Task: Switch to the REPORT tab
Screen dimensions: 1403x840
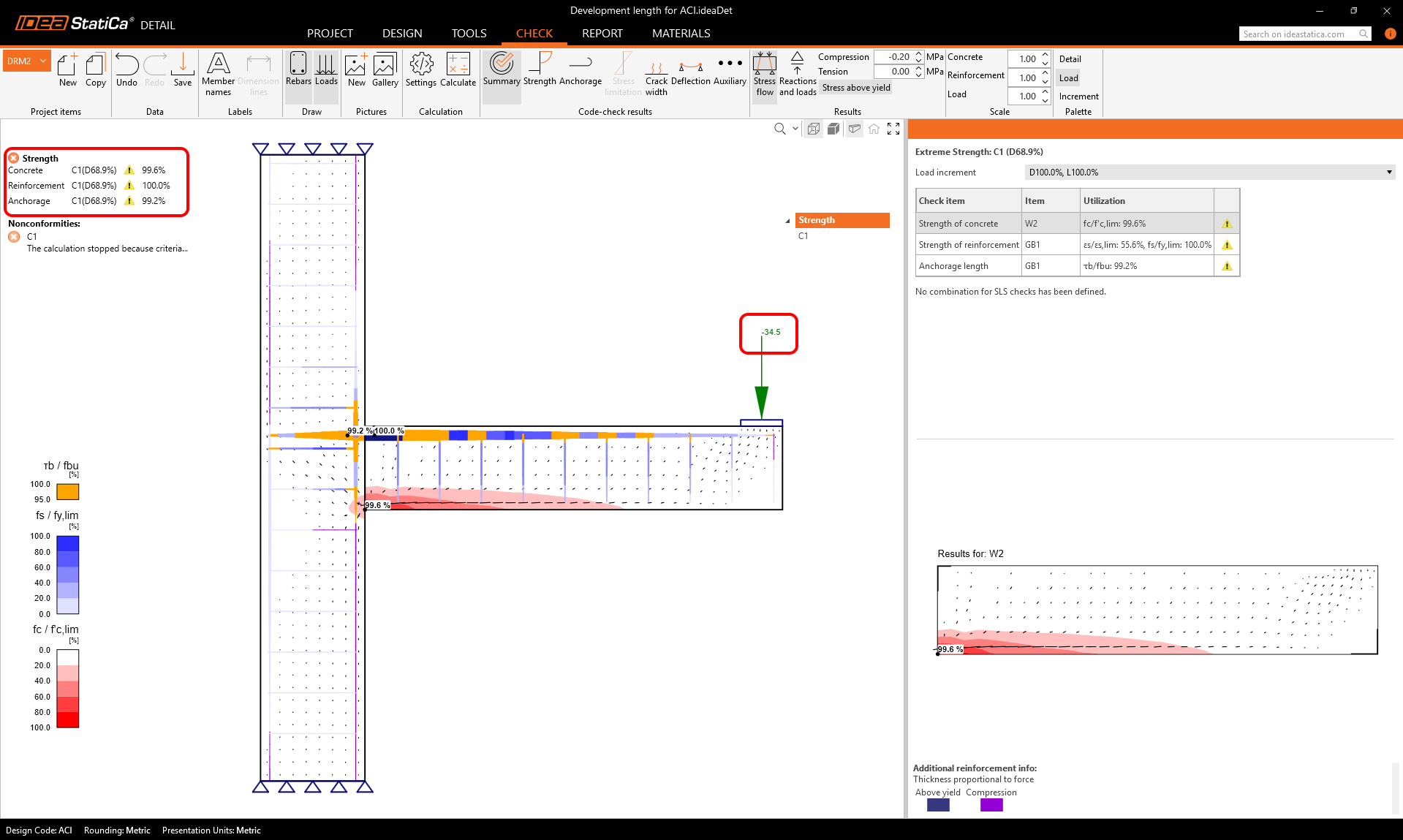Action: [x=602, y=34]
